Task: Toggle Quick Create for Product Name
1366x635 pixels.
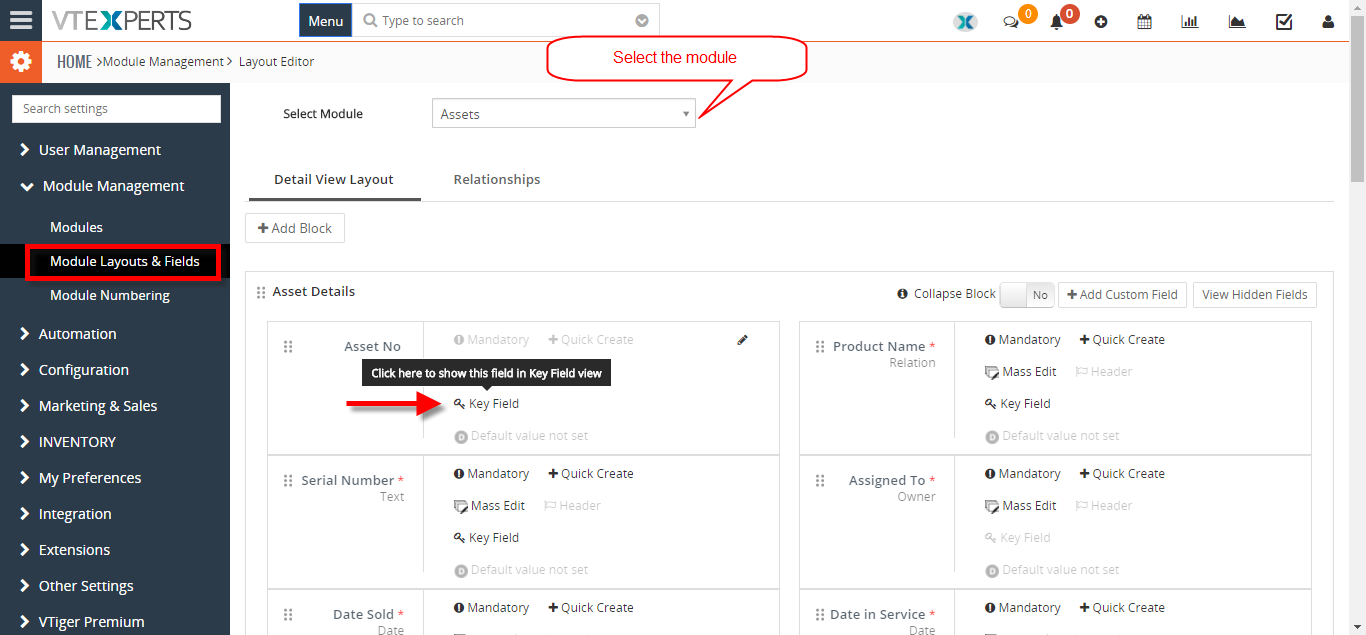Action: (1122, 340)
